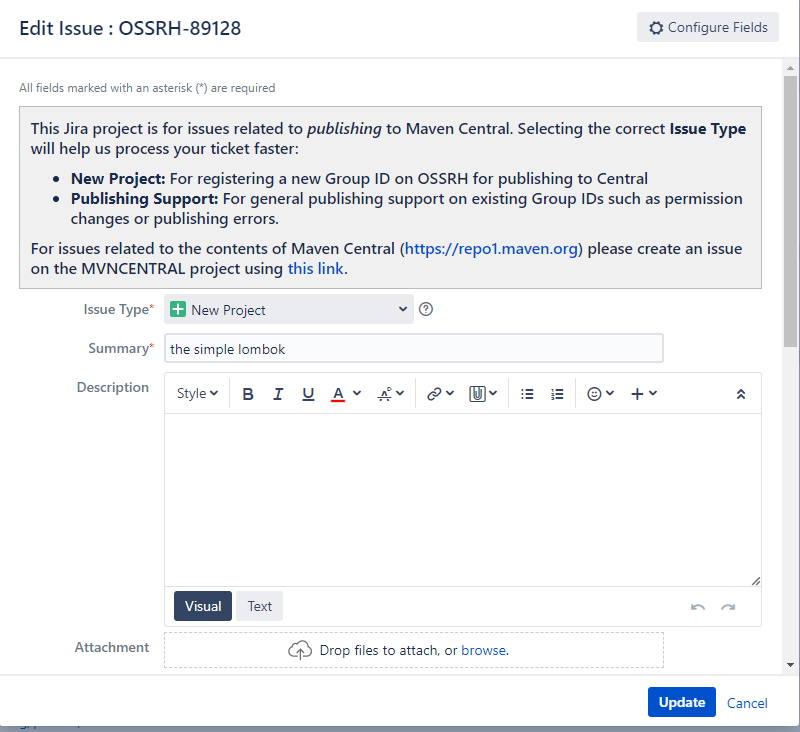
Task: Expand the emoji picker arrow
Action: pyautogui.click(x=610, y=393)
